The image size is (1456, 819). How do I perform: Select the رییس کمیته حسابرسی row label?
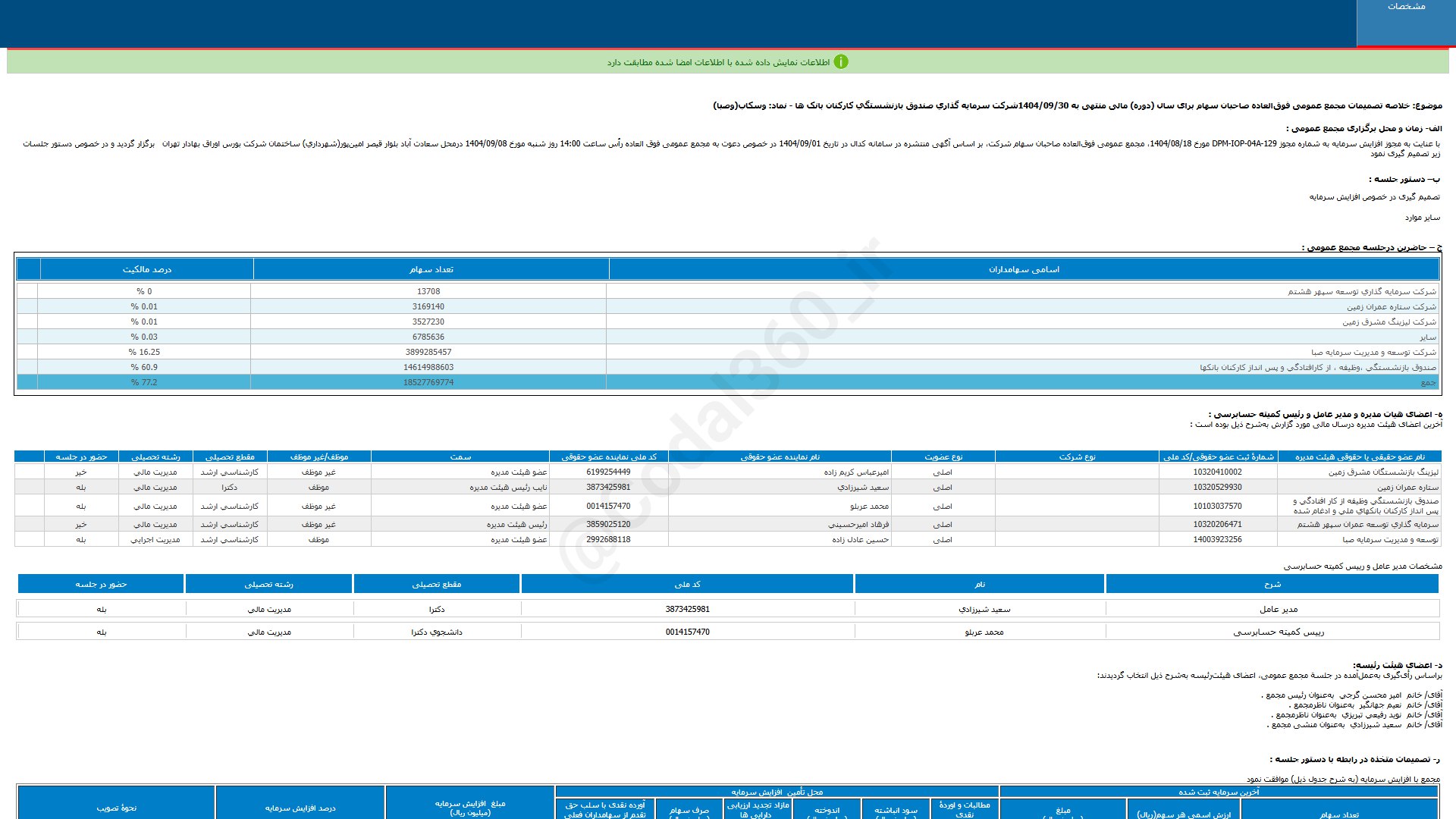click(x=1278, y=632)
